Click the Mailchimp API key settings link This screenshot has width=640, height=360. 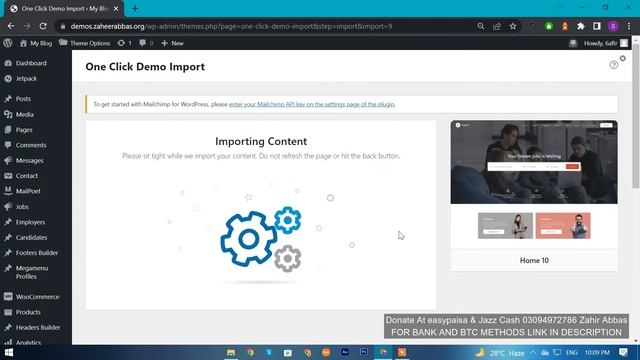point(311,104)
